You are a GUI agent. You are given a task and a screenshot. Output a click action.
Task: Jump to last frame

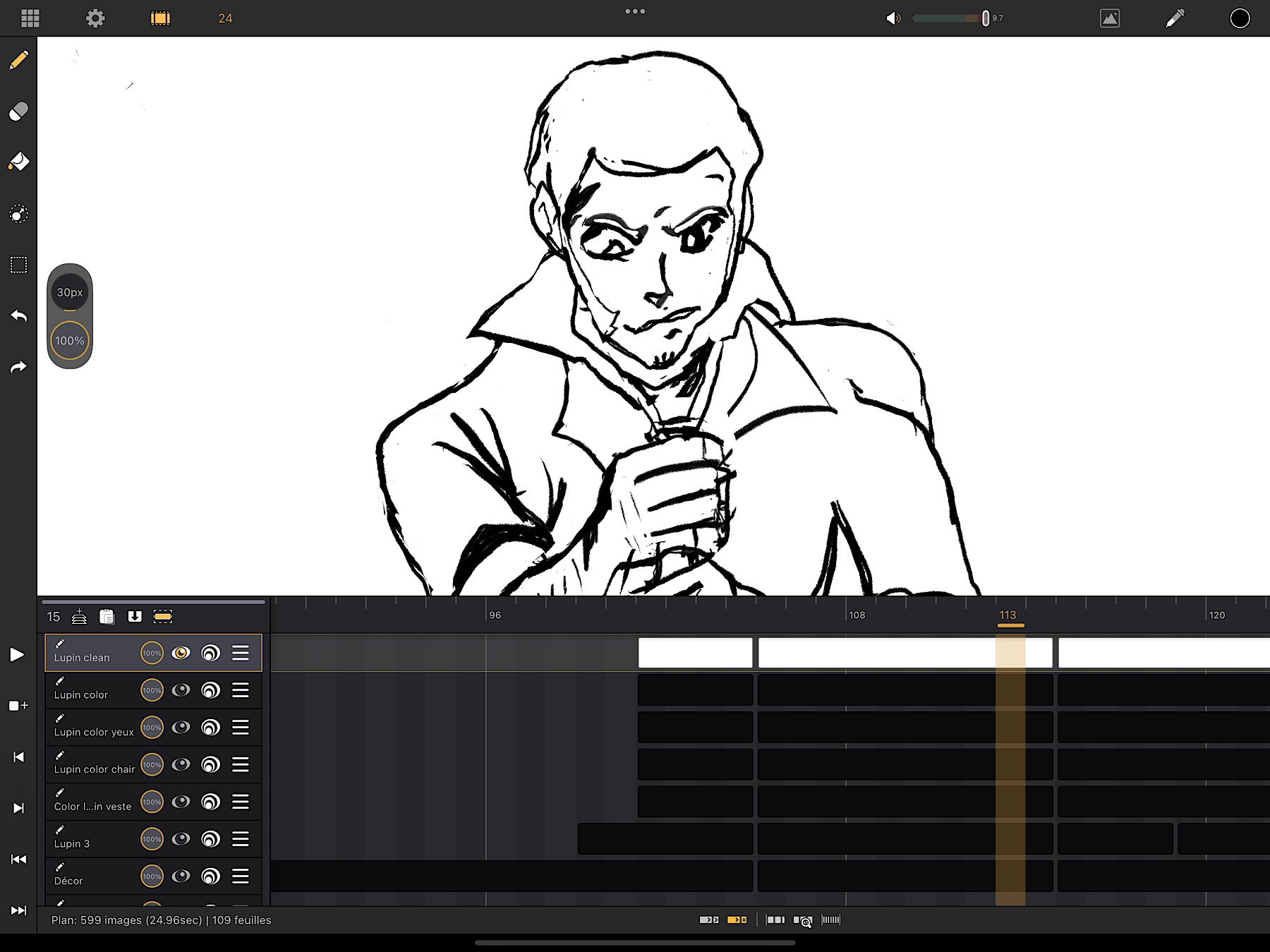pos(19,910)
